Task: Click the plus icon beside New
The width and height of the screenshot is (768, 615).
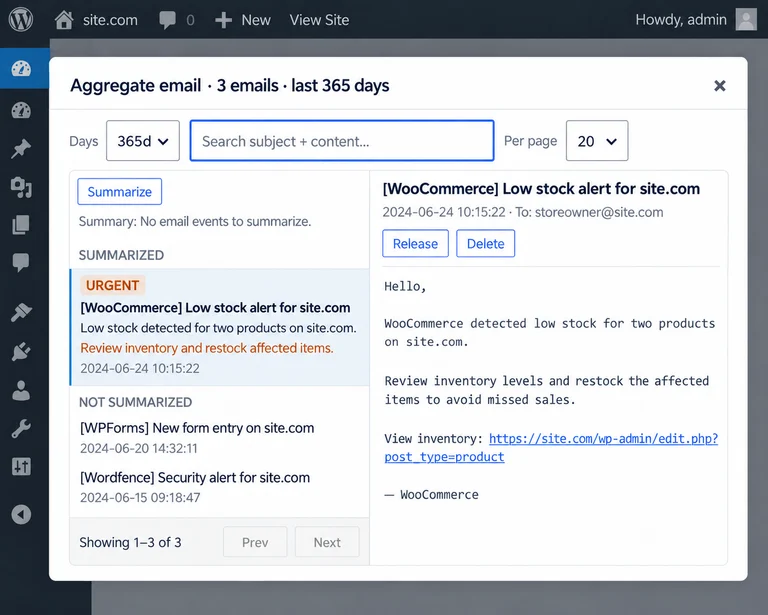Action: point(223,20)
